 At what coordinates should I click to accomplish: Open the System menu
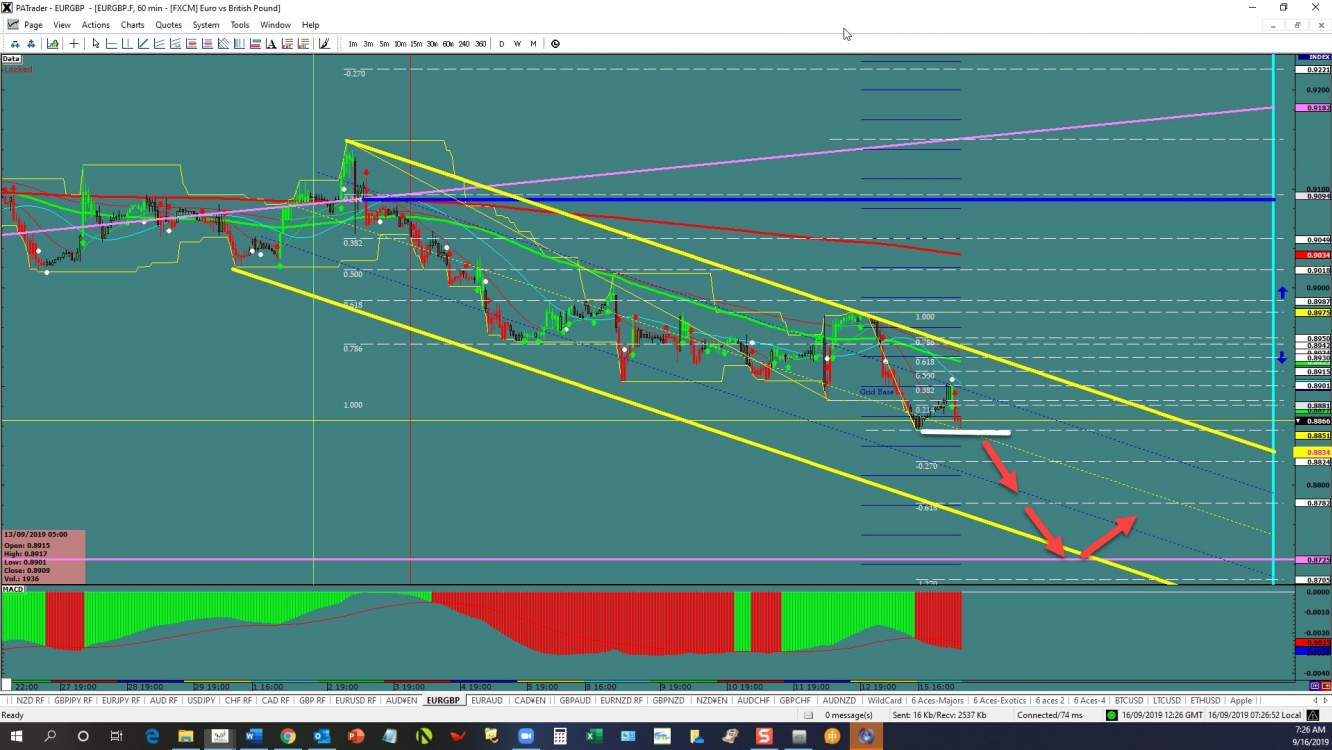coord(206,25)
